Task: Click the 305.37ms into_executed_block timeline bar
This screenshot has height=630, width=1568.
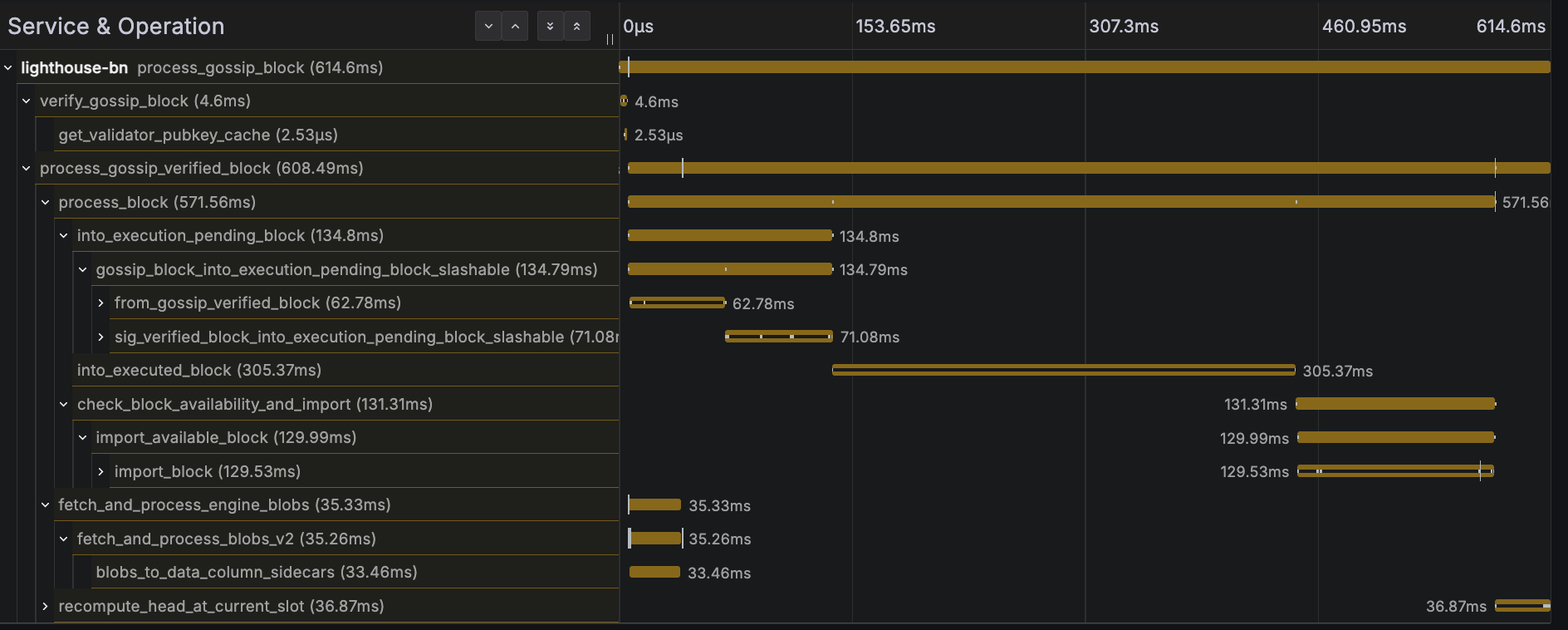Action: coord(1063,371)
